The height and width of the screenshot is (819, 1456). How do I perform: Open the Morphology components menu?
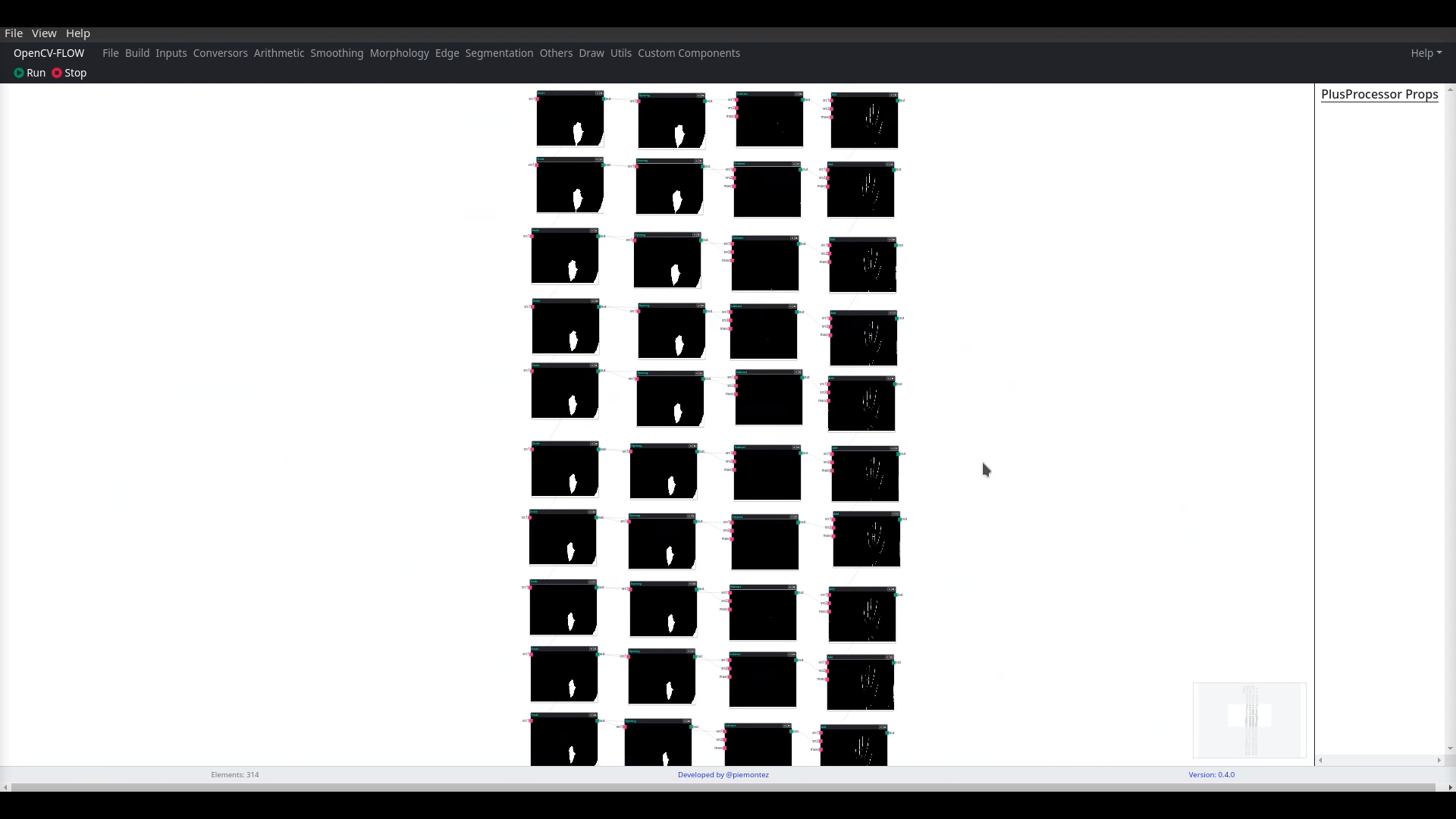(400, 53)
